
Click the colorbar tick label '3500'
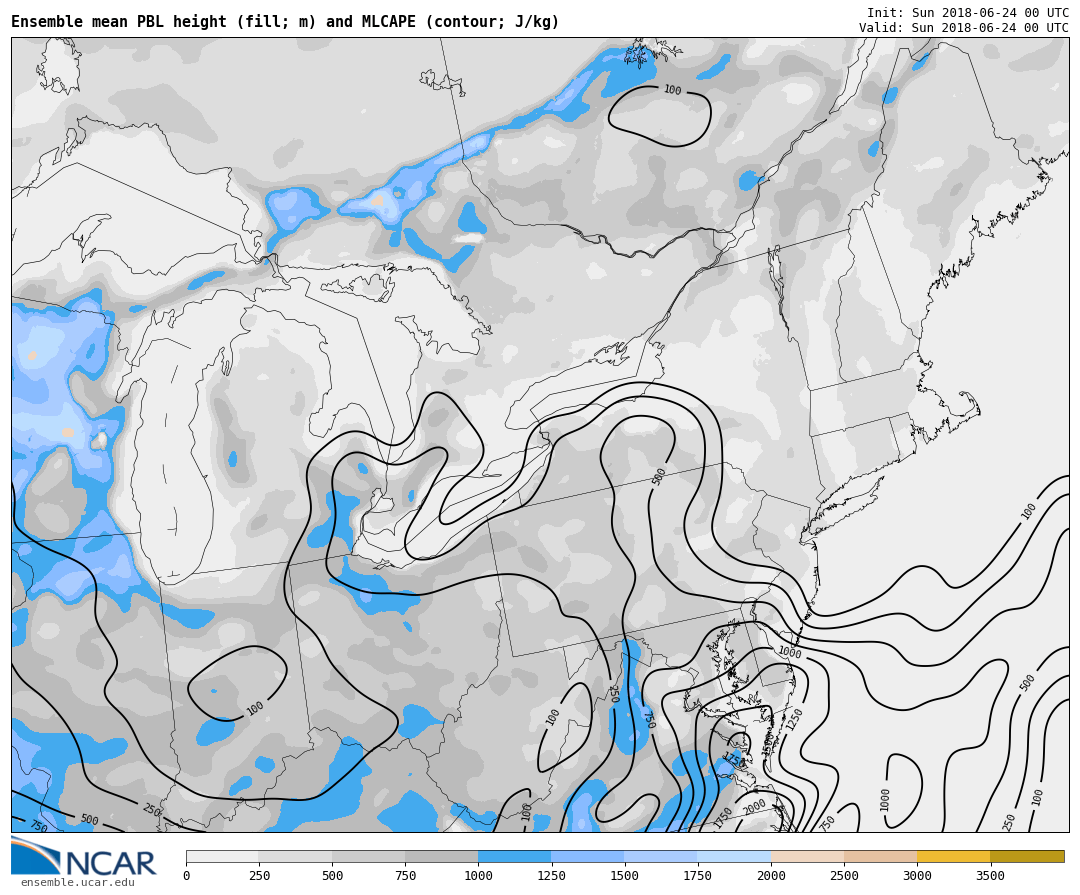pos(990,876)
